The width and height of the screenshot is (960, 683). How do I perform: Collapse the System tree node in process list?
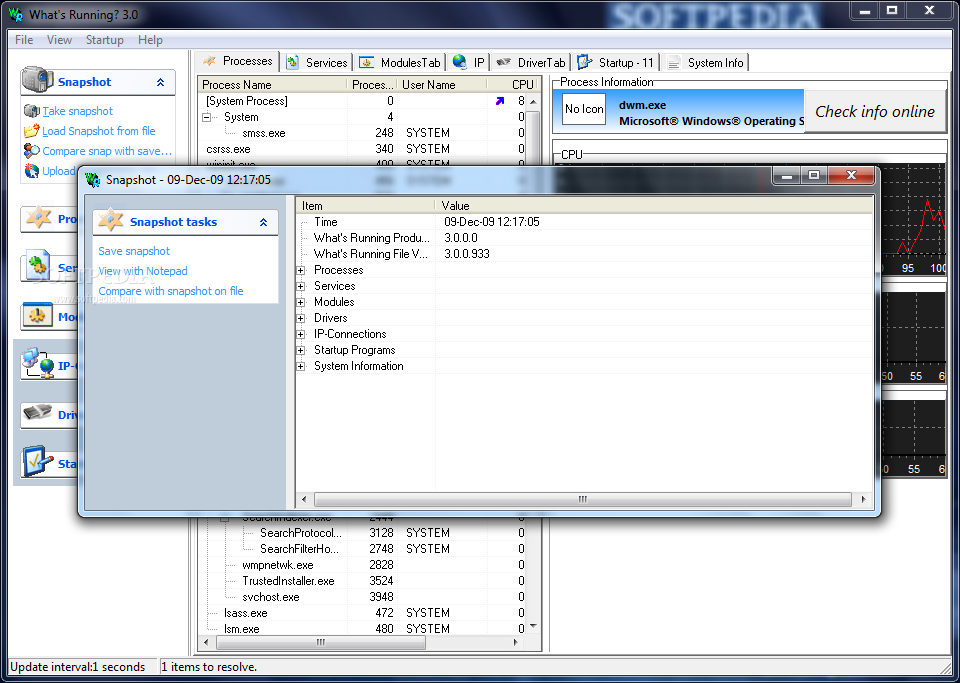pyautogui.click(x=207, y=117)
